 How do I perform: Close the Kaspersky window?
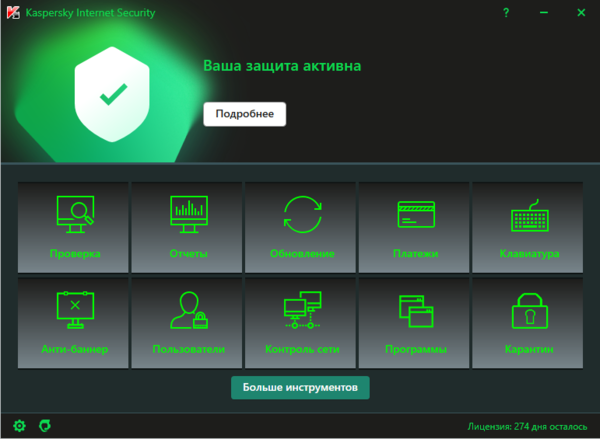tap(581, 13)
